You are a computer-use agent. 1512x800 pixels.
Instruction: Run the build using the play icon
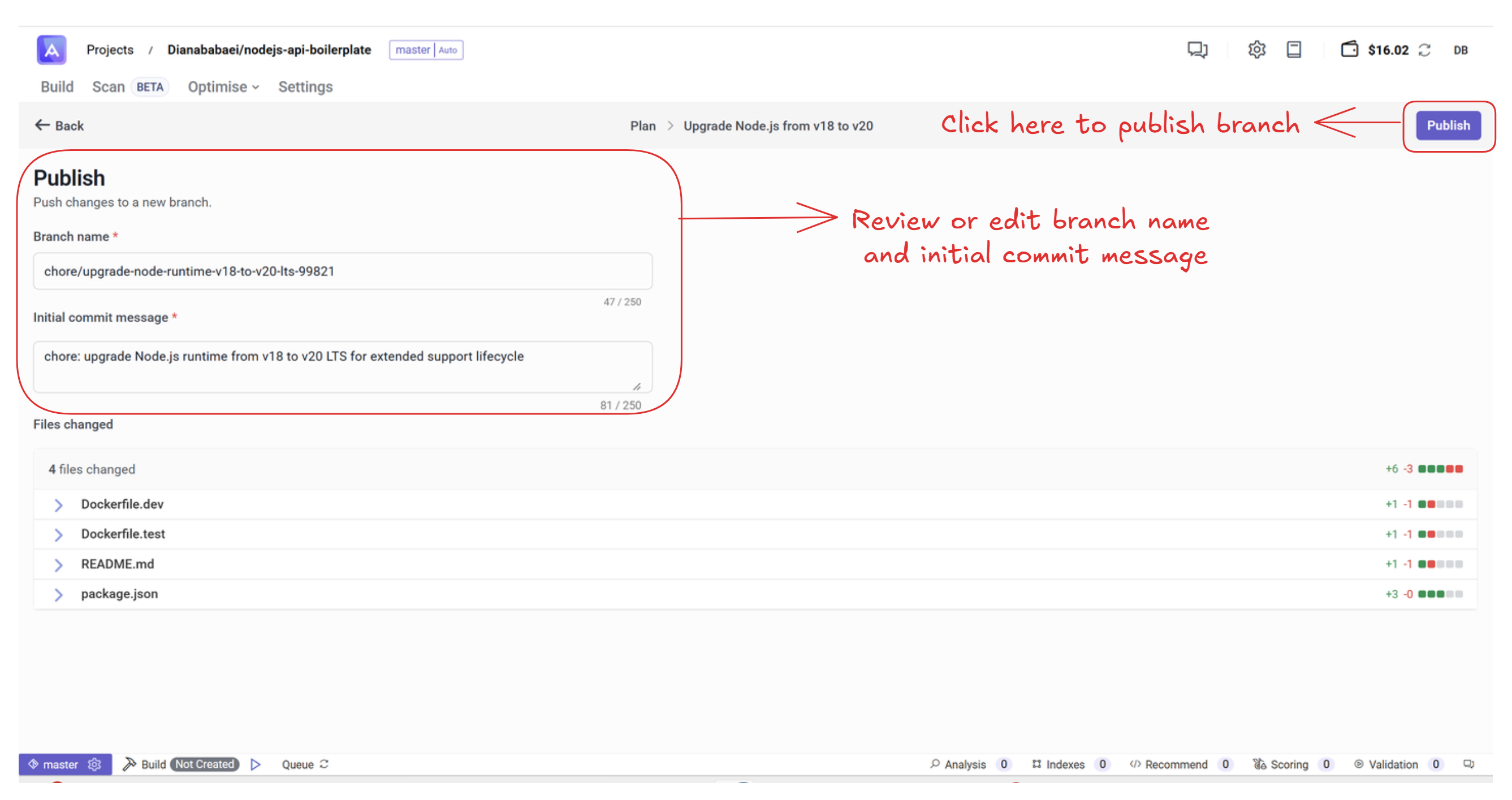[256, 764]
